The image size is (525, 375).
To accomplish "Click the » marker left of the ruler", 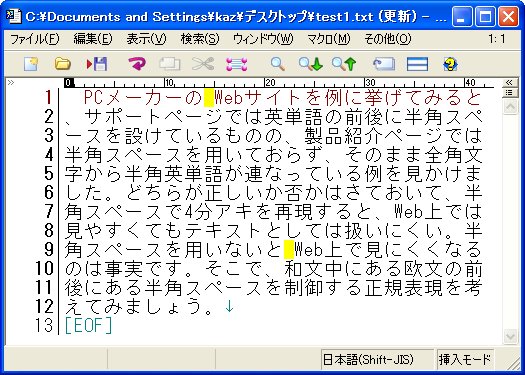I will [11, 82].
